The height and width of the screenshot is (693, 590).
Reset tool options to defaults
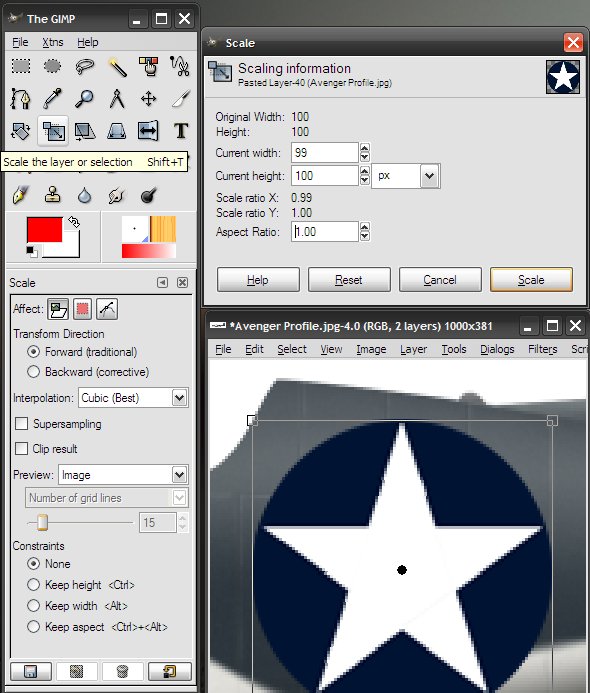(169, 671)
